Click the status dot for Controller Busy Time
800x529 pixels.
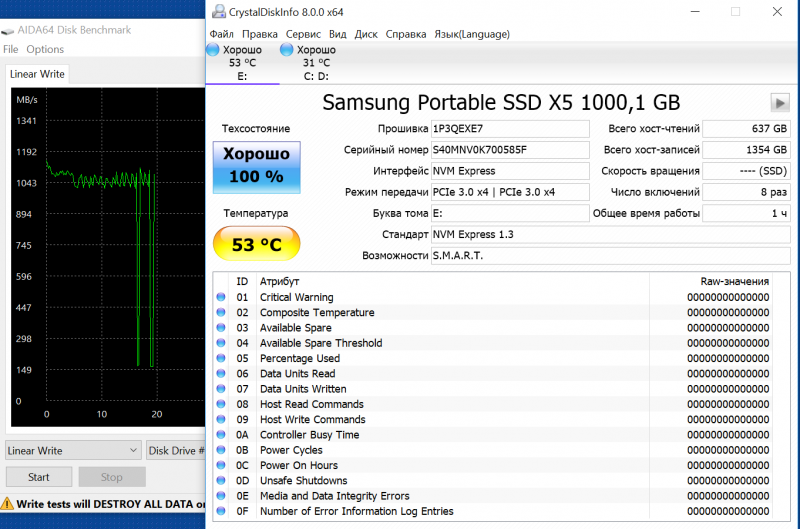pyautogui.click(x=221, y=435)
